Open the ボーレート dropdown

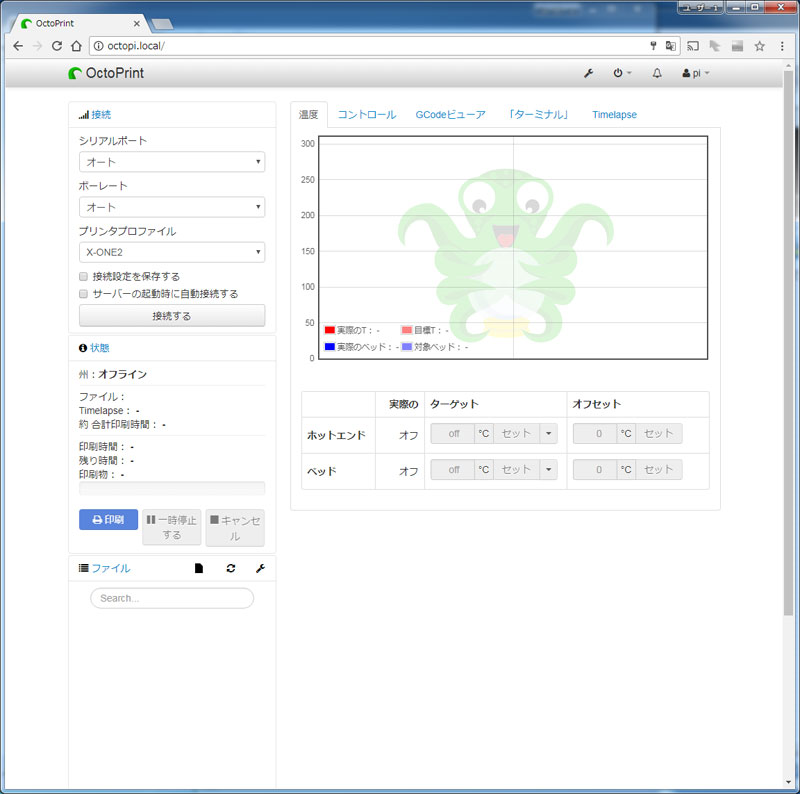[172, 207]
